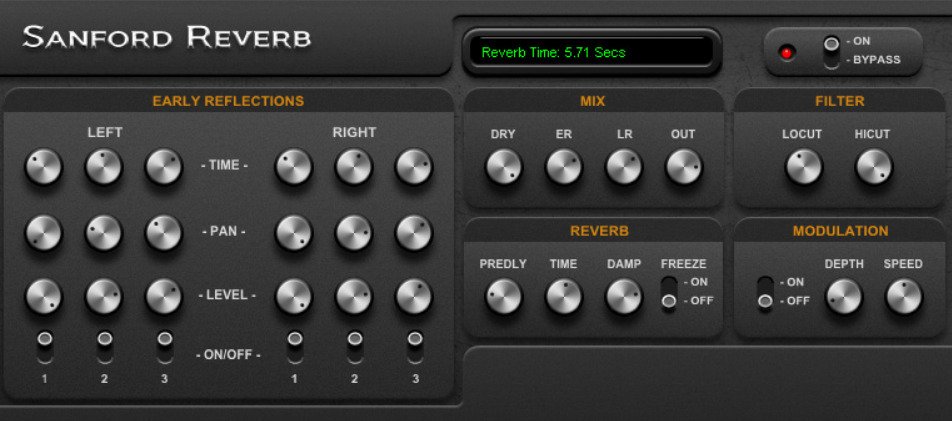Click the LR mix knob
This screenshot has height=421, width=952.
coord(624,166)
